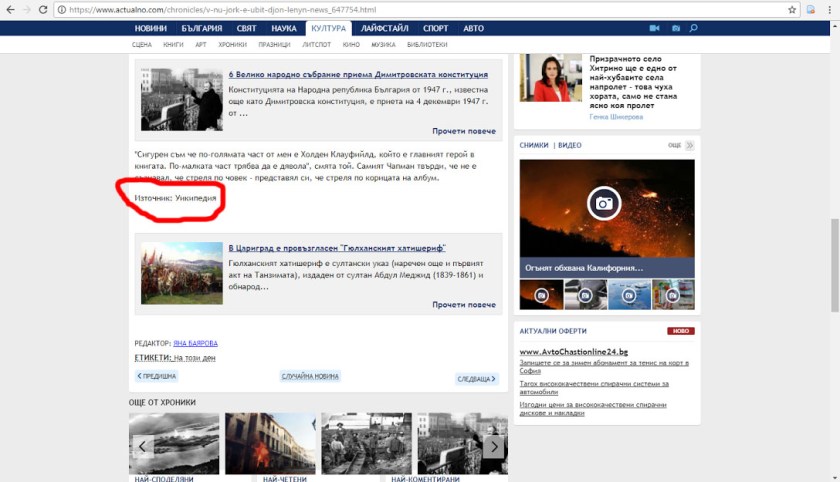Go to the previous article via ПРЕДИШНА
The width and height of the screenshot is (840, 482).
coord(157,376)
